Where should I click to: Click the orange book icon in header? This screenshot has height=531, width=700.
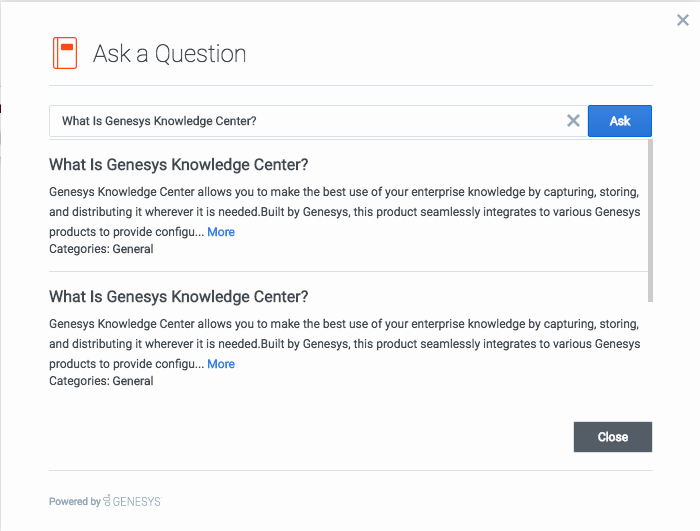tap(65, 53)
